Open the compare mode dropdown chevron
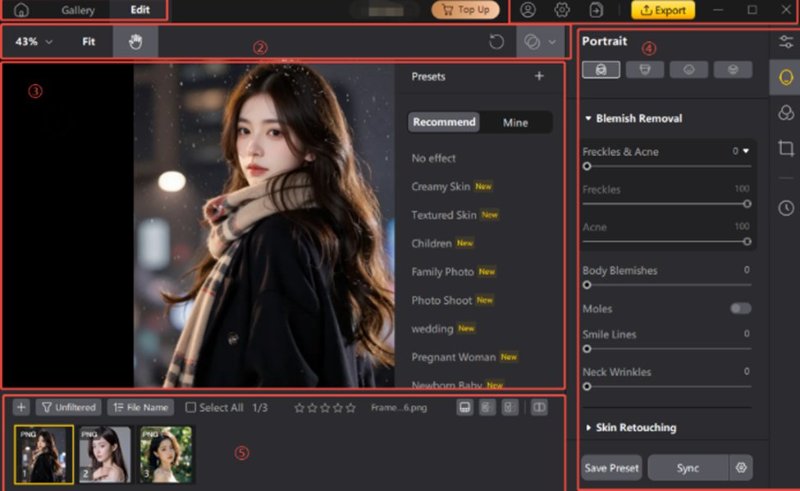The image size is (800, 491). click(553, 42)
